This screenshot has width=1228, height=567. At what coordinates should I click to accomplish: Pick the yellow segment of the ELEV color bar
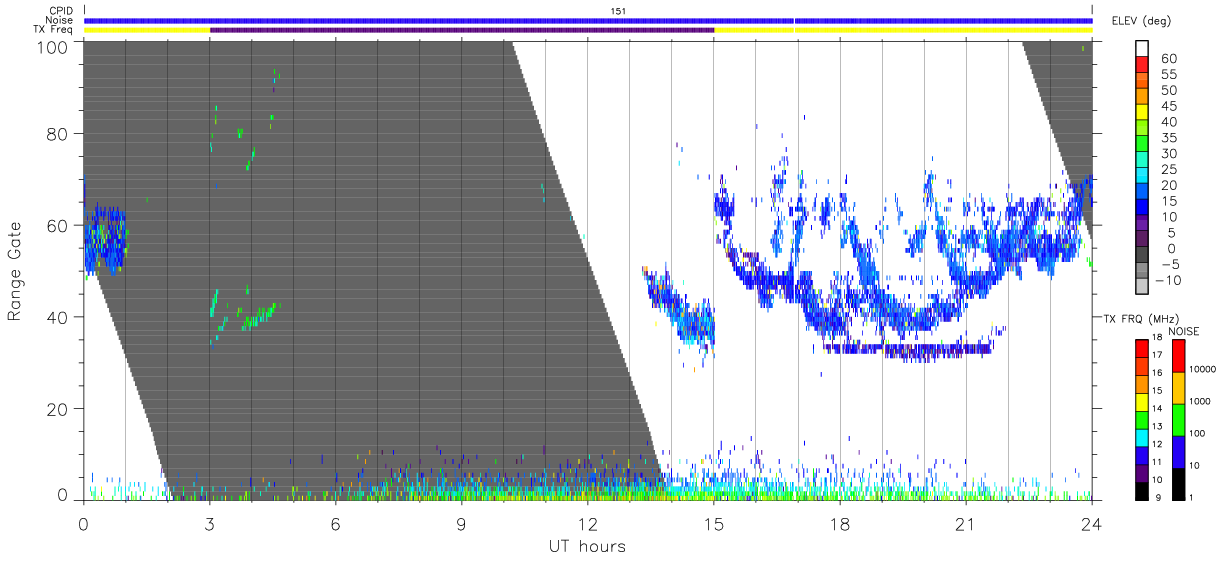(1143, 112)
